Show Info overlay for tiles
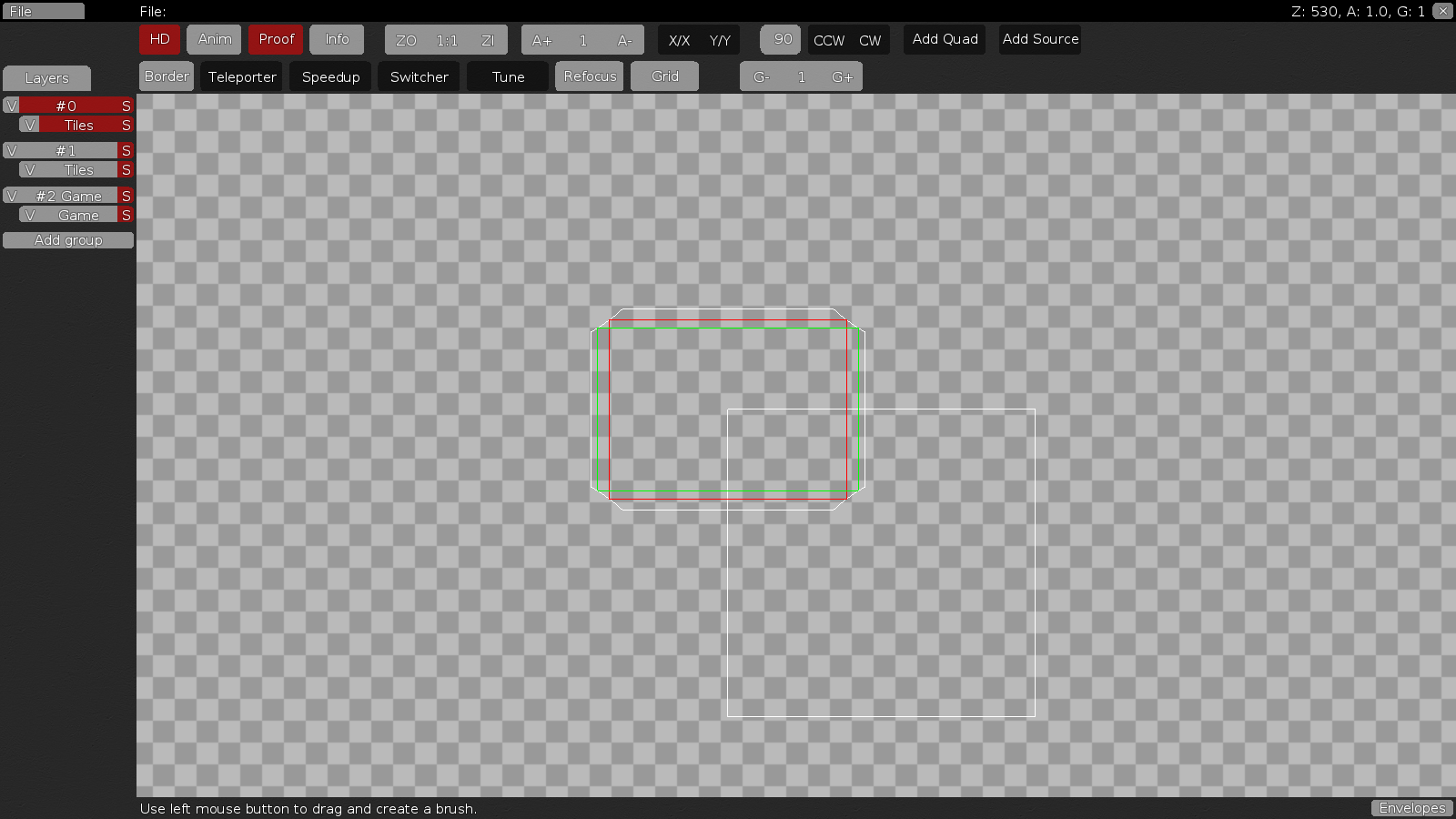Viewport: 1456px width, 819px height. [337, 39]
